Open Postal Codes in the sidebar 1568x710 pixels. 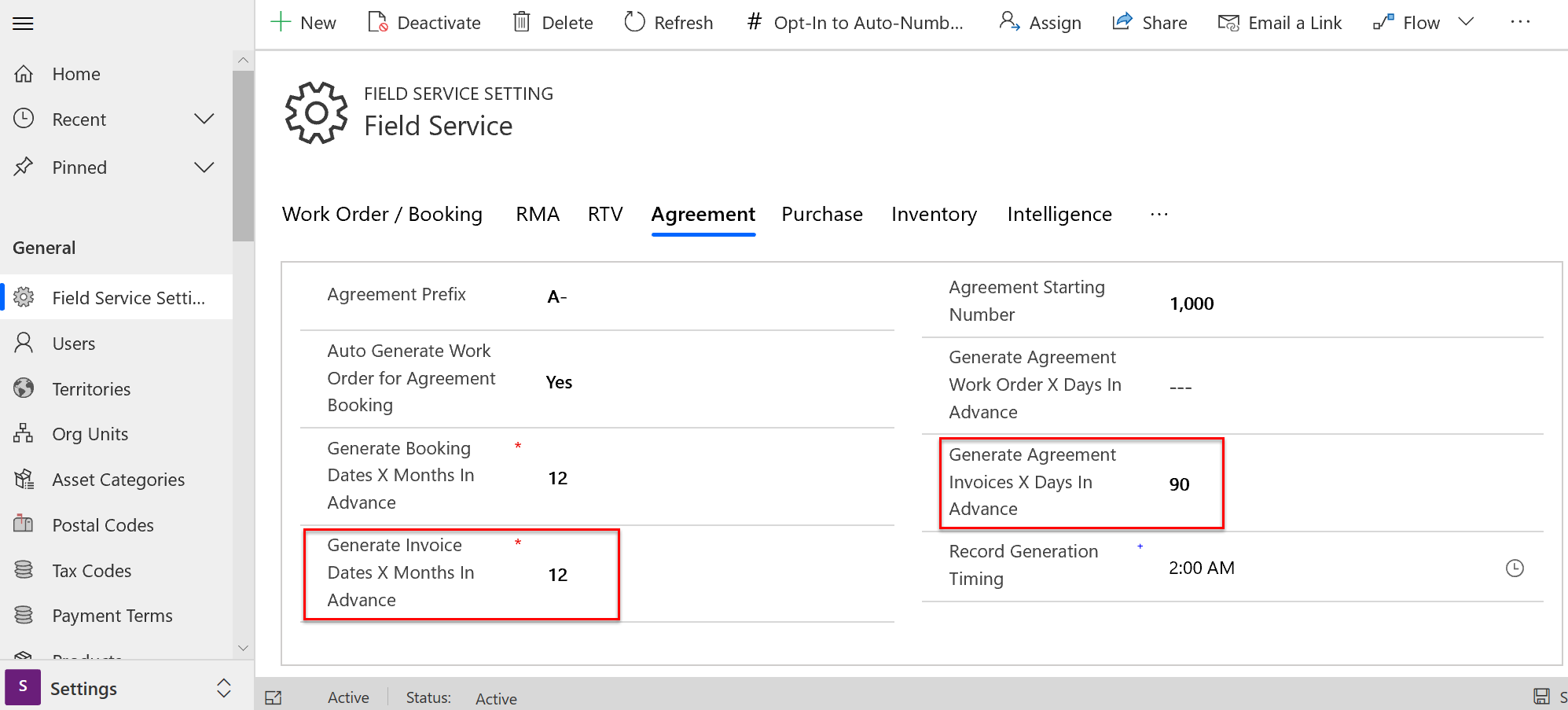coord(103,524)
